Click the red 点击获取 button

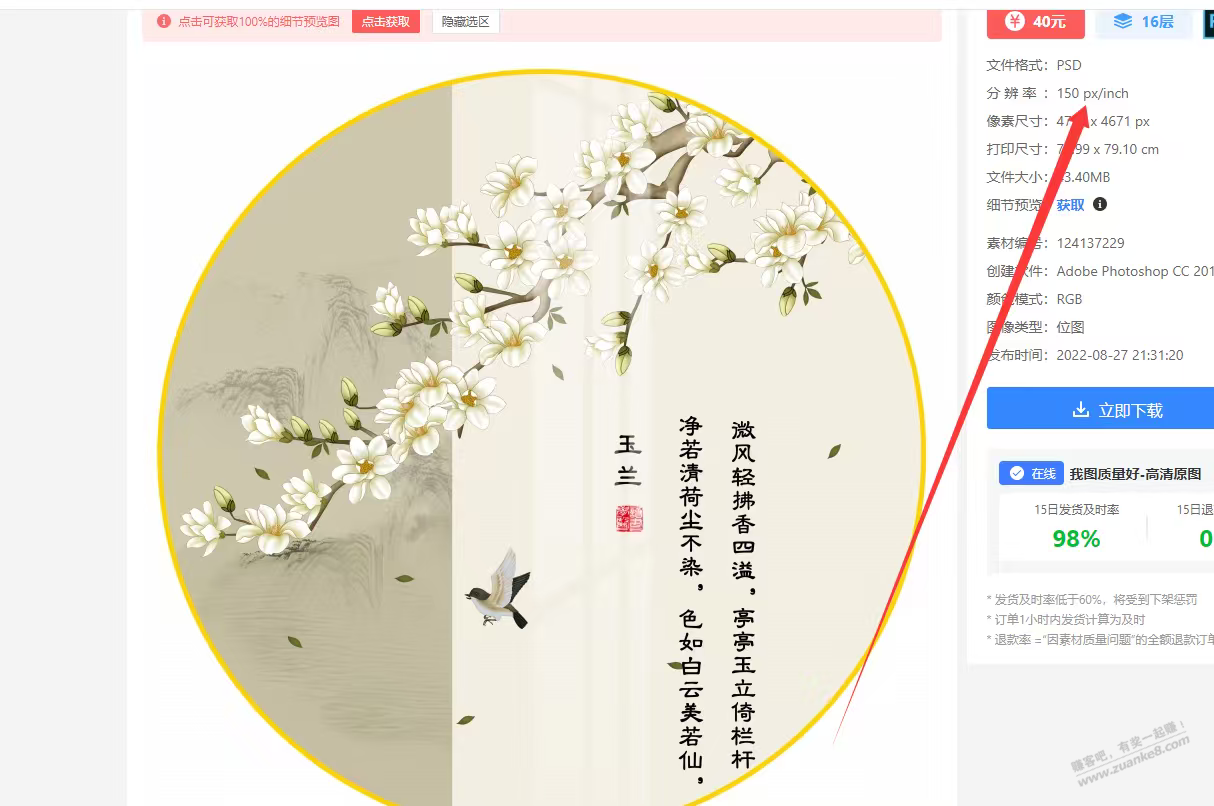click(x=385, y=22)
